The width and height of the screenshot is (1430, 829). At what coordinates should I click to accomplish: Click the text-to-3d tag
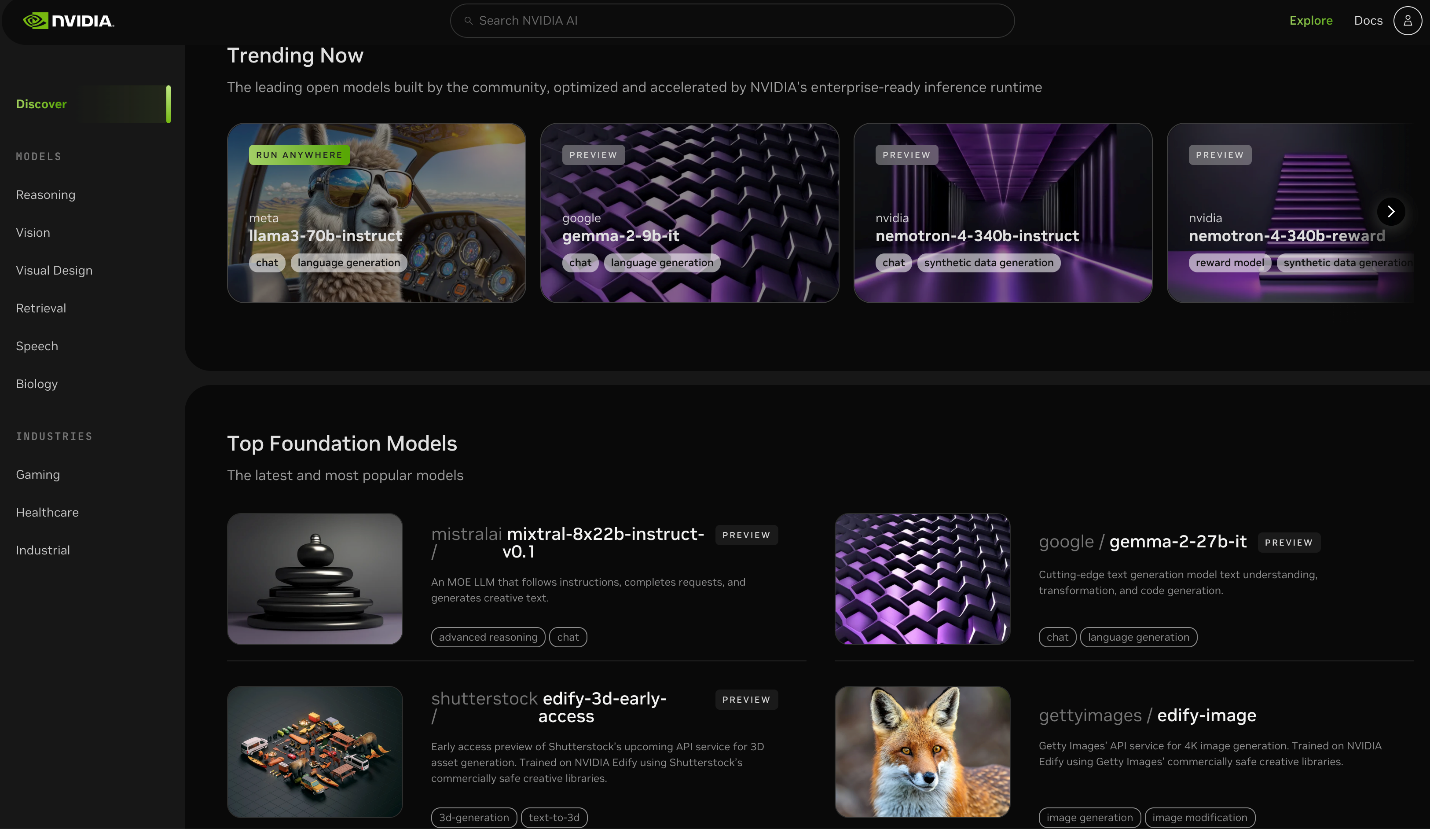pos(554,818)
